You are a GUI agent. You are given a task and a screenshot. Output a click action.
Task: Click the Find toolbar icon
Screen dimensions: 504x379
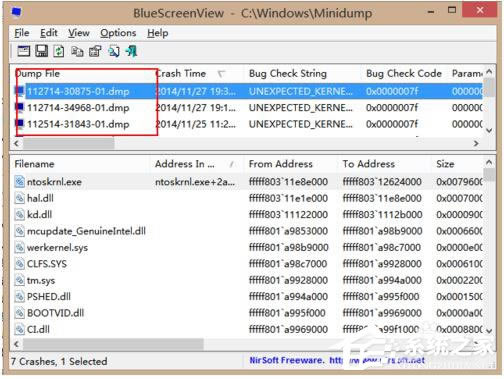point(113,51)
